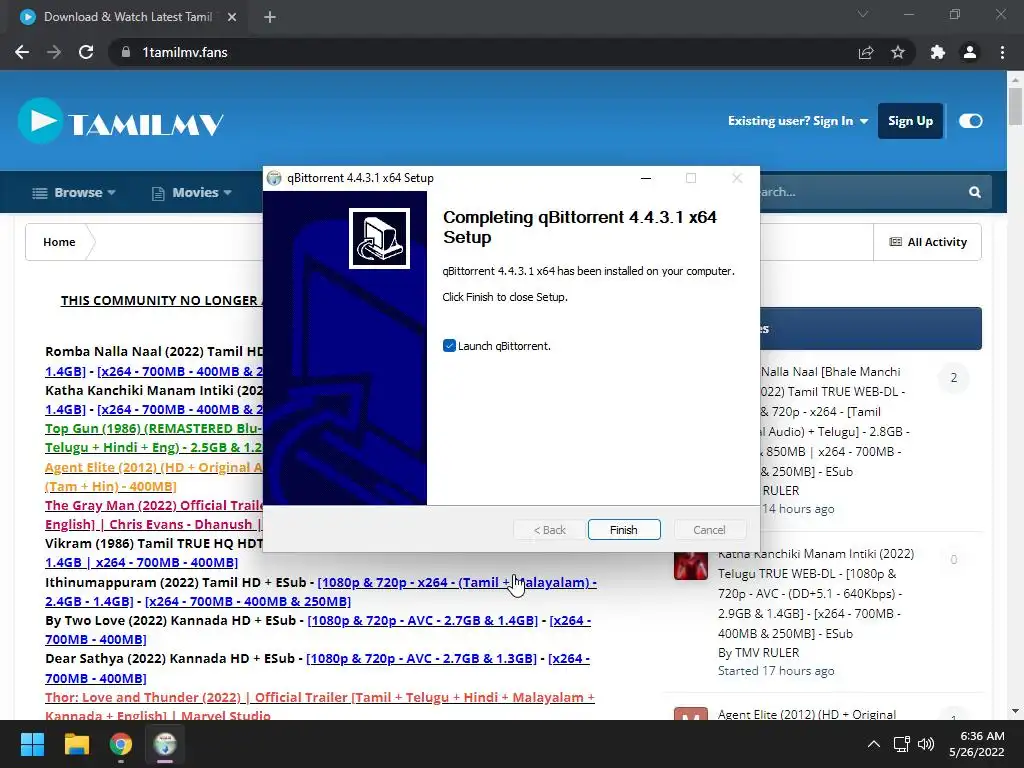The height and width of the screenshot is (768, 1024).
Task: Close the Download & Watch Latest Tamil tab
Action: pyautogui.click(x=232, y=17)
